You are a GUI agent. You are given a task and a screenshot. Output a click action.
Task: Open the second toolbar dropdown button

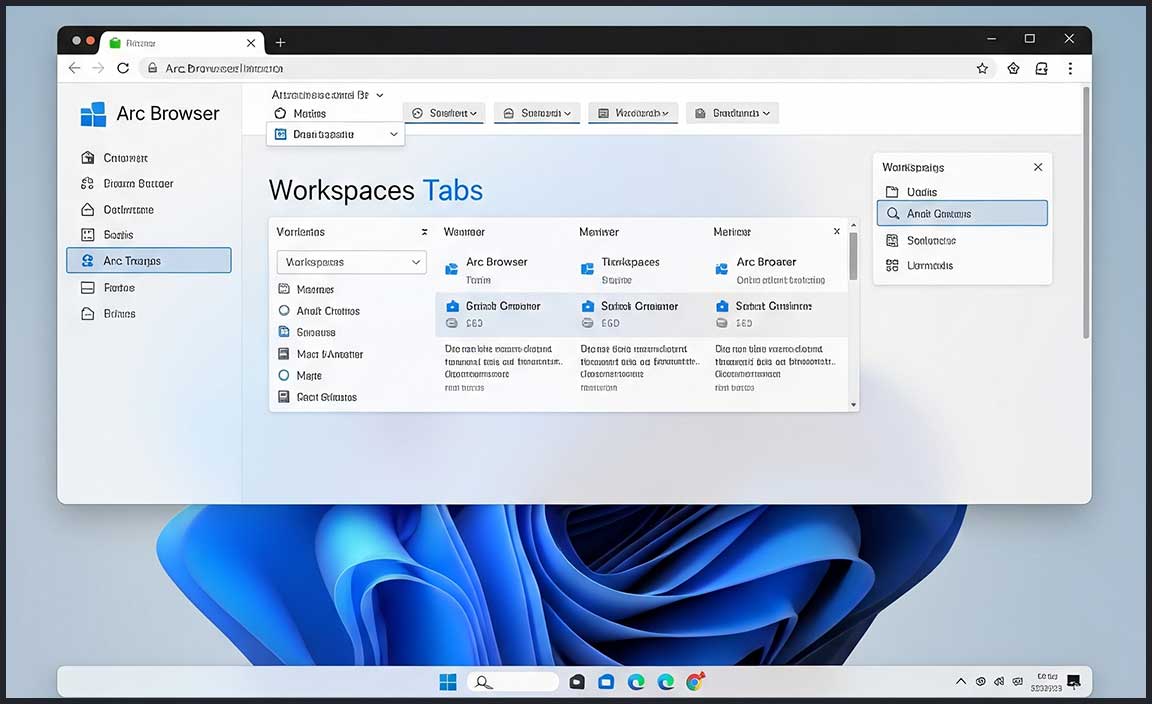(x=537, y=113)
